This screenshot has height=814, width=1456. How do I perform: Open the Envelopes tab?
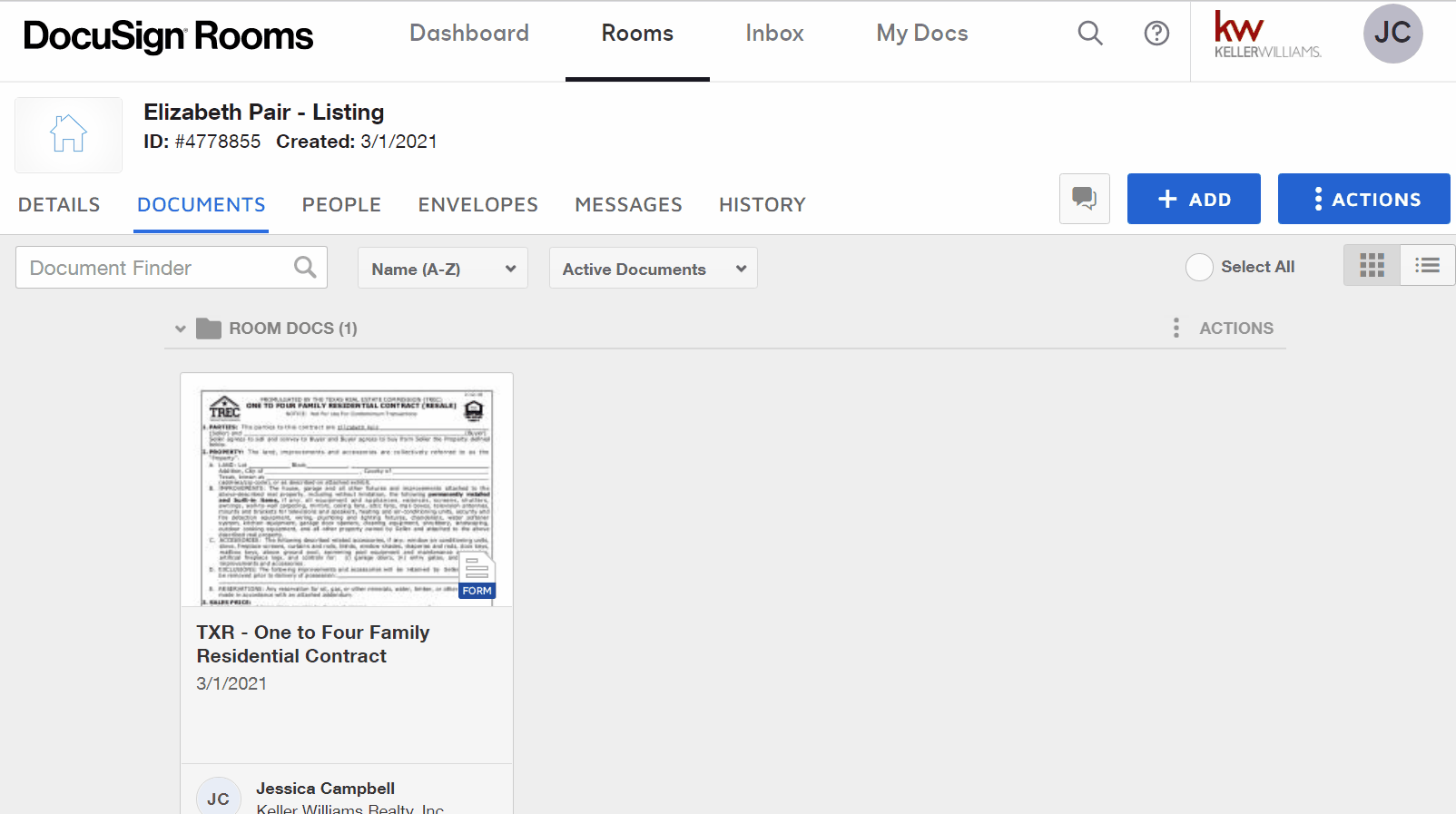point(477,205)
